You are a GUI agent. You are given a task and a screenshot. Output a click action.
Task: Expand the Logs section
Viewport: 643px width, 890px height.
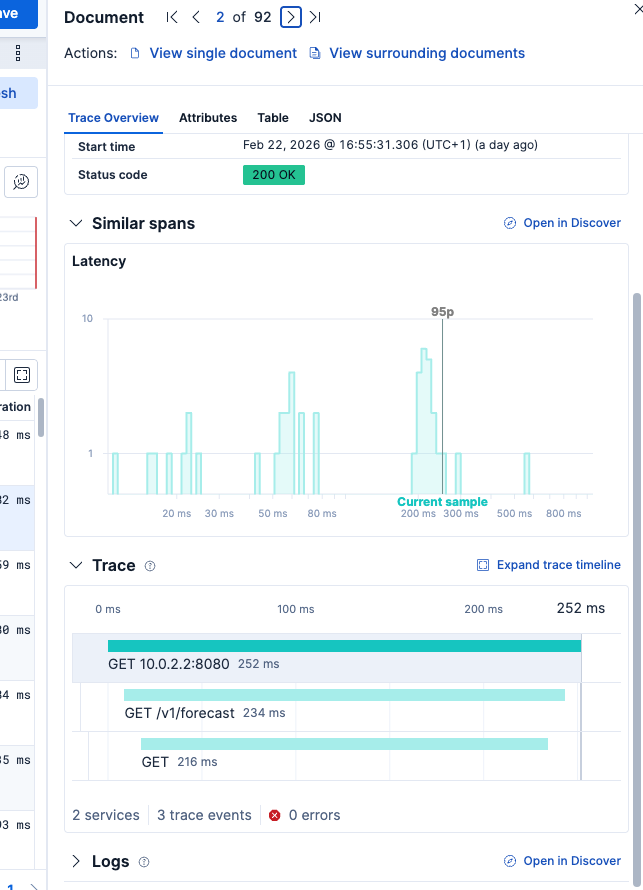point(76,861)
